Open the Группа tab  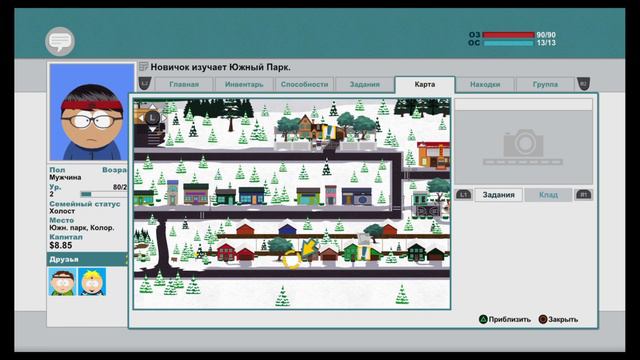tap(545, 84)
